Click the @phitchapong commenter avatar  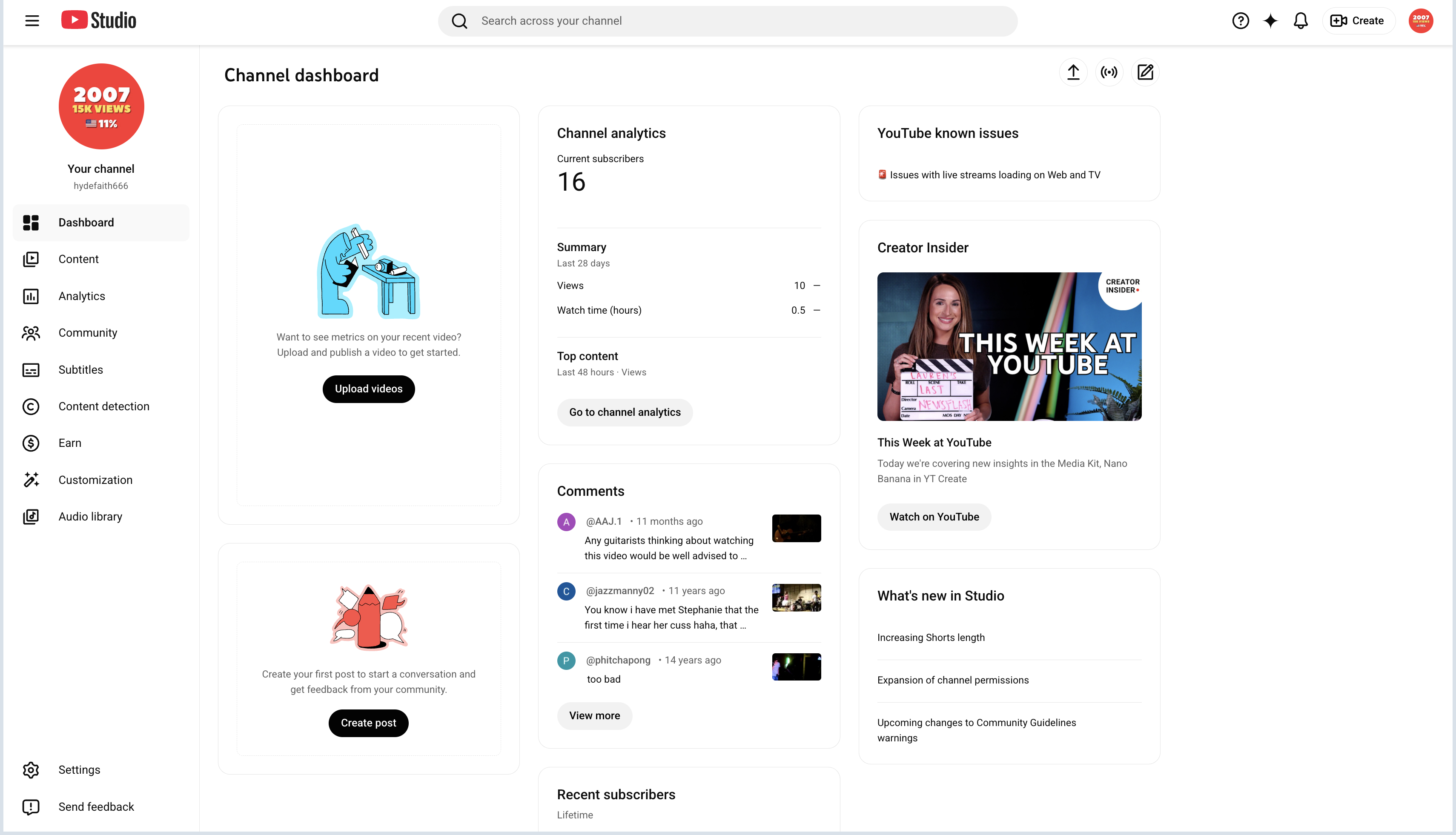click(x=566, y=661)
